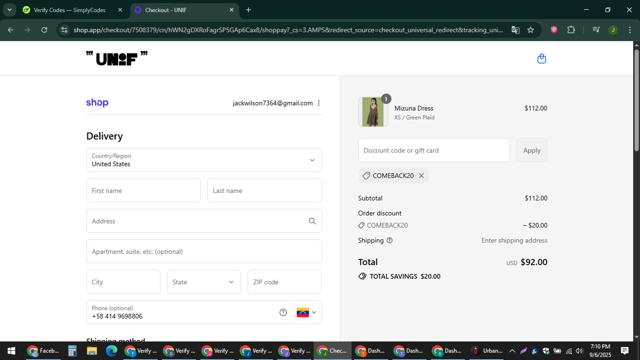Remove the COMEBACK20 discount code
The image size is (640, 360).
421,176
